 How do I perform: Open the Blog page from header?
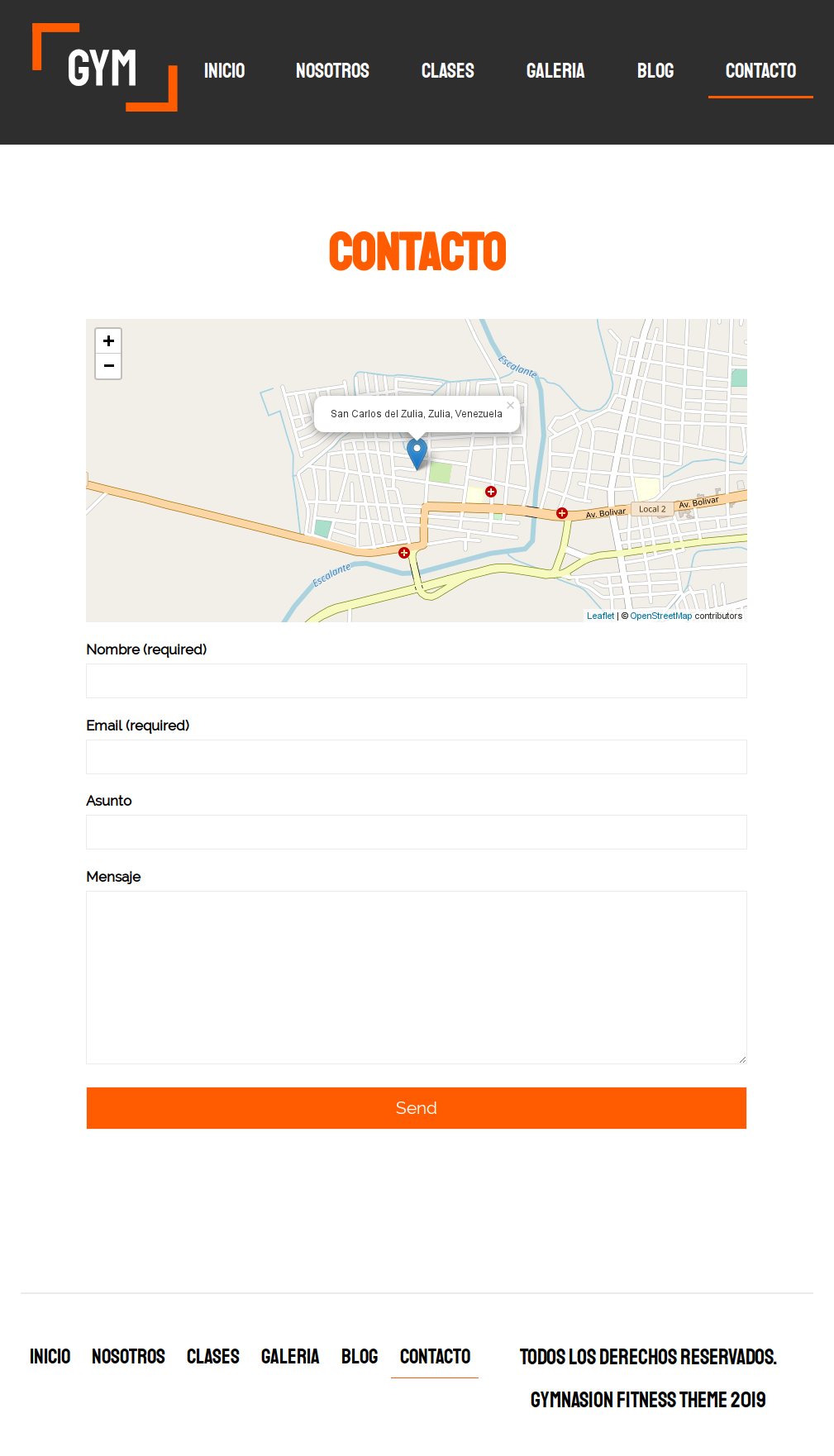click(655, 71)
